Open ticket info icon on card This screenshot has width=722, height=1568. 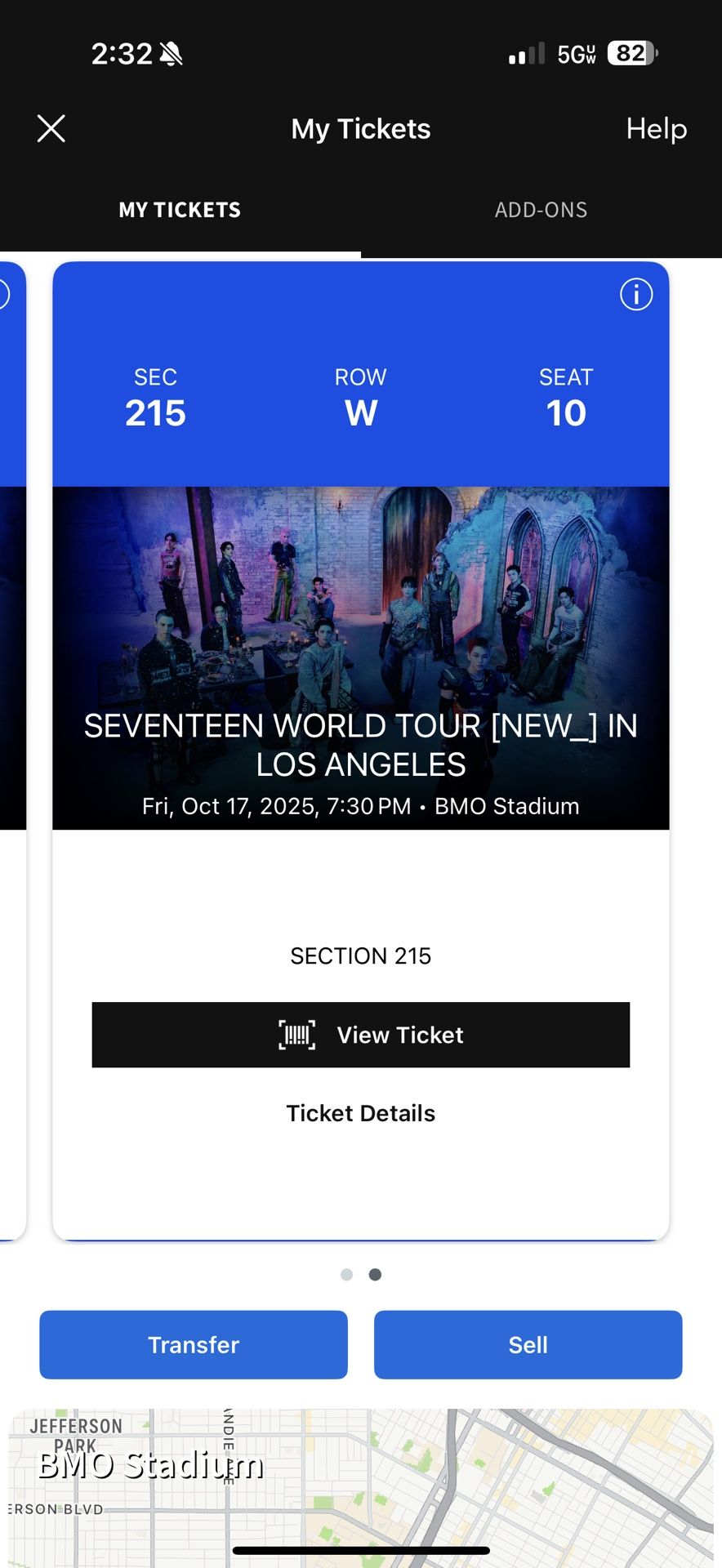636,294
